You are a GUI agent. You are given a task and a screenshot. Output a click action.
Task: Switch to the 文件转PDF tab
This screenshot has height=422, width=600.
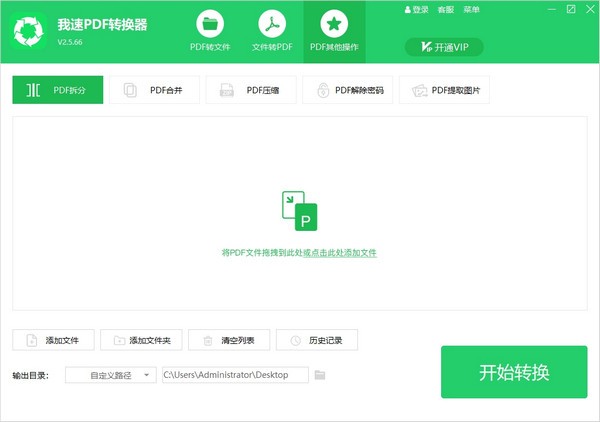[x=270, y=31]
